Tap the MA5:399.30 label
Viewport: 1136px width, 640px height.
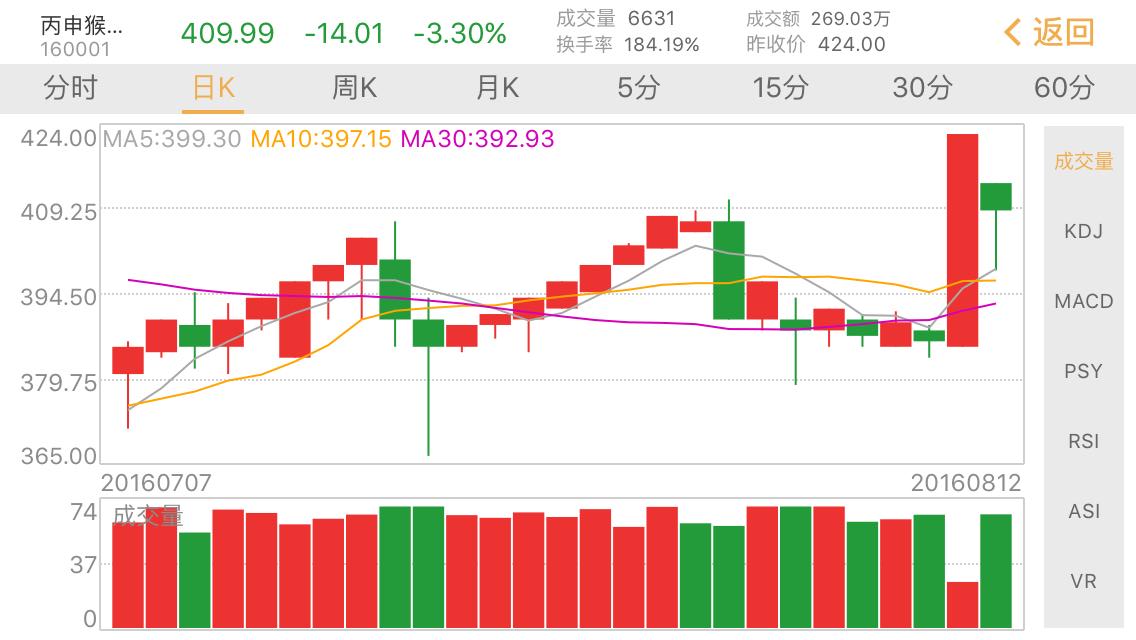tap(172, 138)
